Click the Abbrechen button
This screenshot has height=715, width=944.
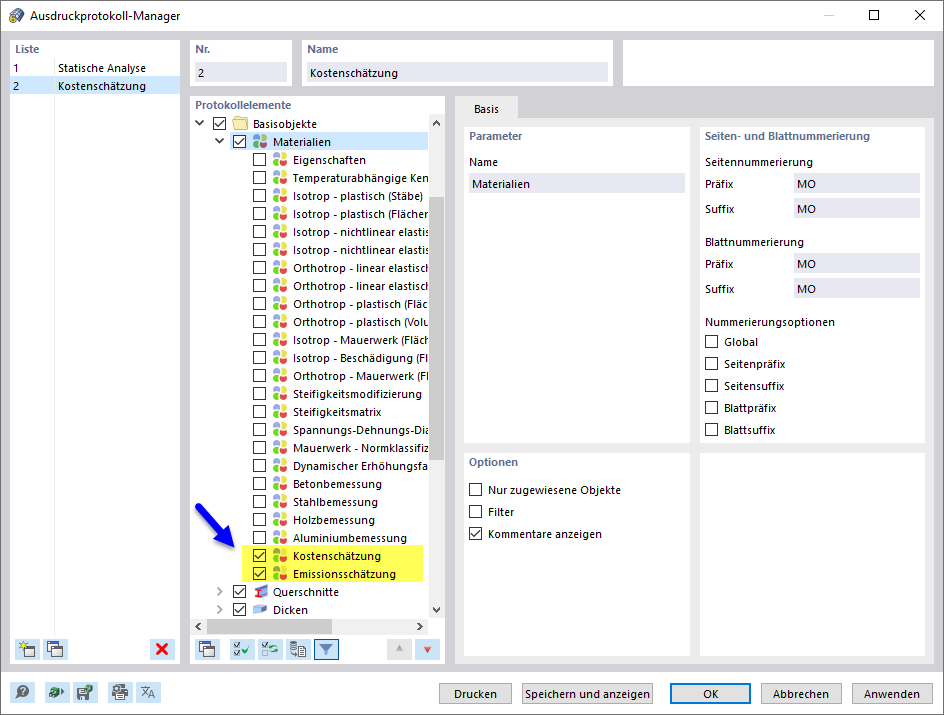pos(801,694)
